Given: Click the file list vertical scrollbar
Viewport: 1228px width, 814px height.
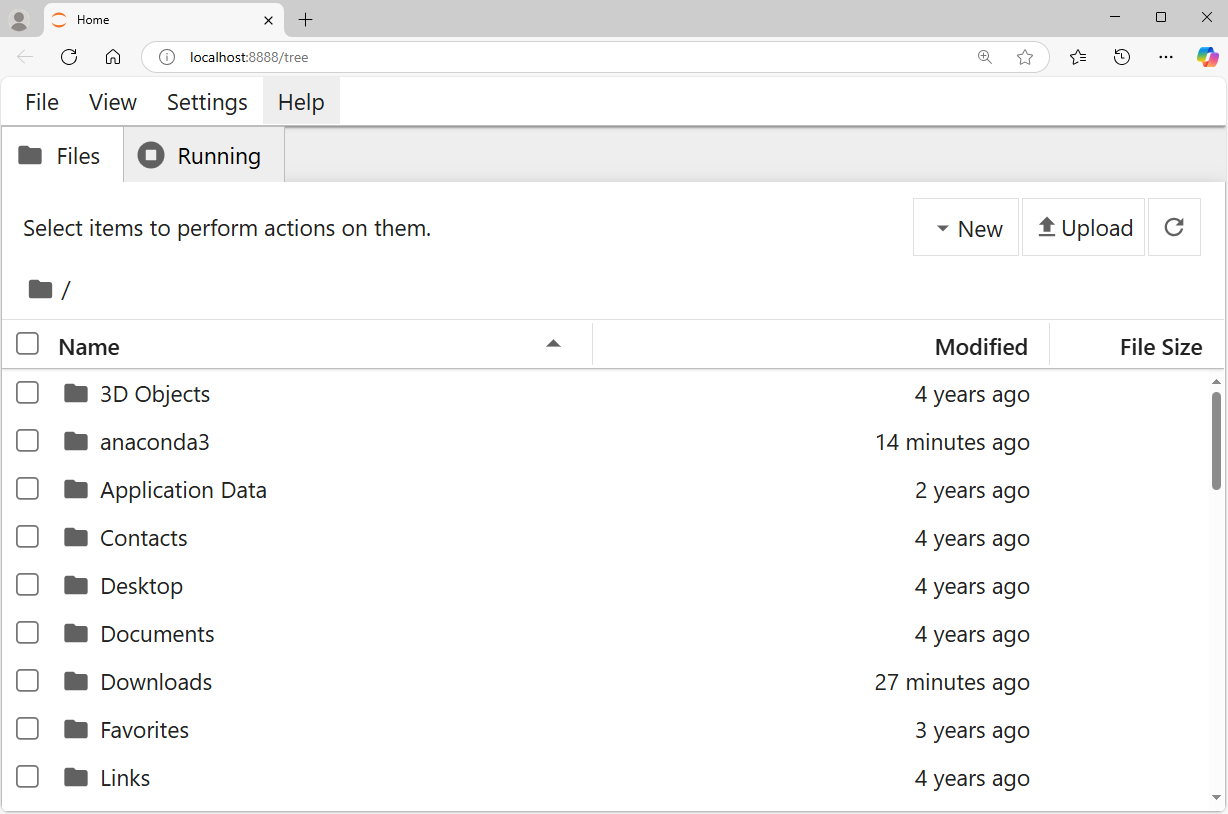Looking at the screenshot, I should tap(1216, 440).
